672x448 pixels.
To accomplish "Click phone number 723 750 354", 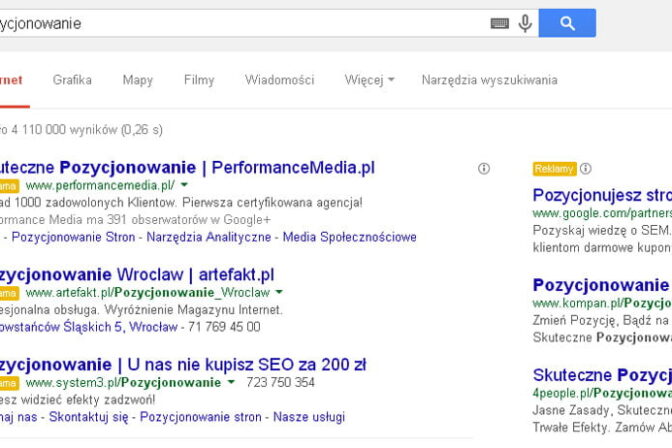I will tap(280, 382).
